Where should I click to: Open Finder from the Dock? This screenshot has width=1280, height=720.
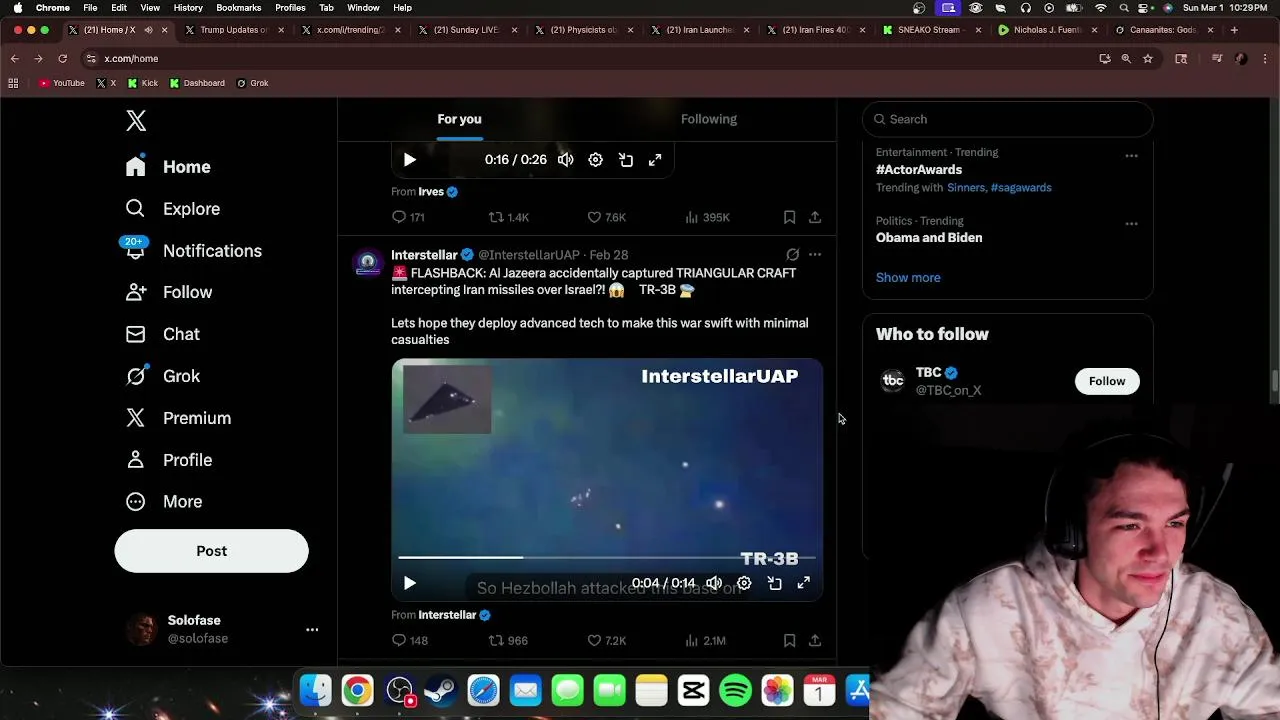click(315, 691)
